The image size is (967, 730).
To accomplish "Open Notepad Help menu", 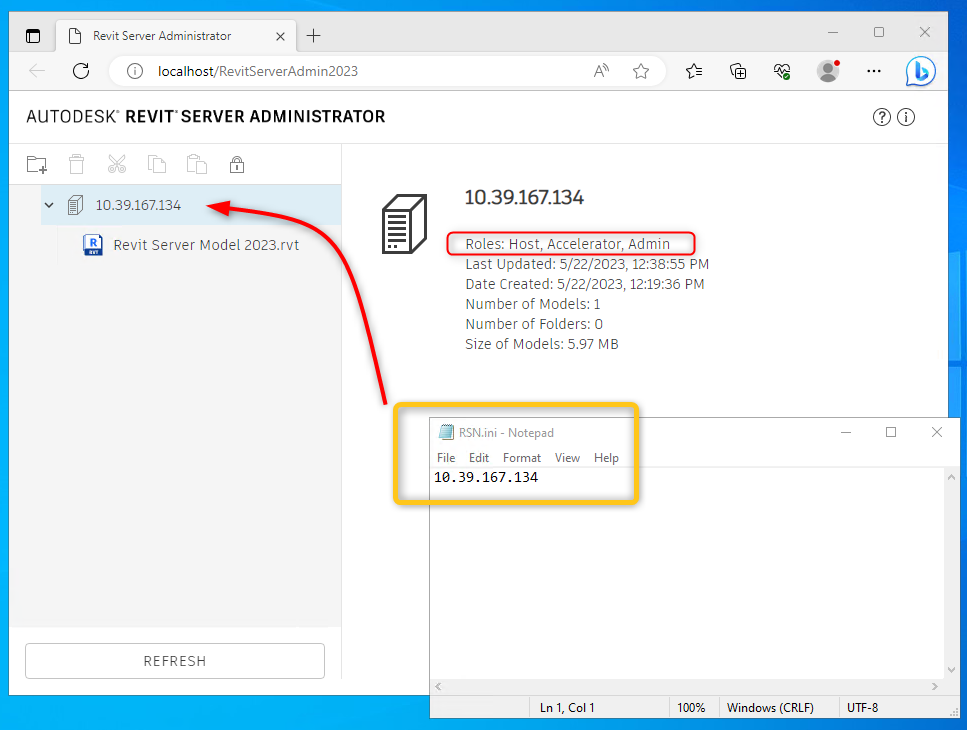I will coord(606,458).
